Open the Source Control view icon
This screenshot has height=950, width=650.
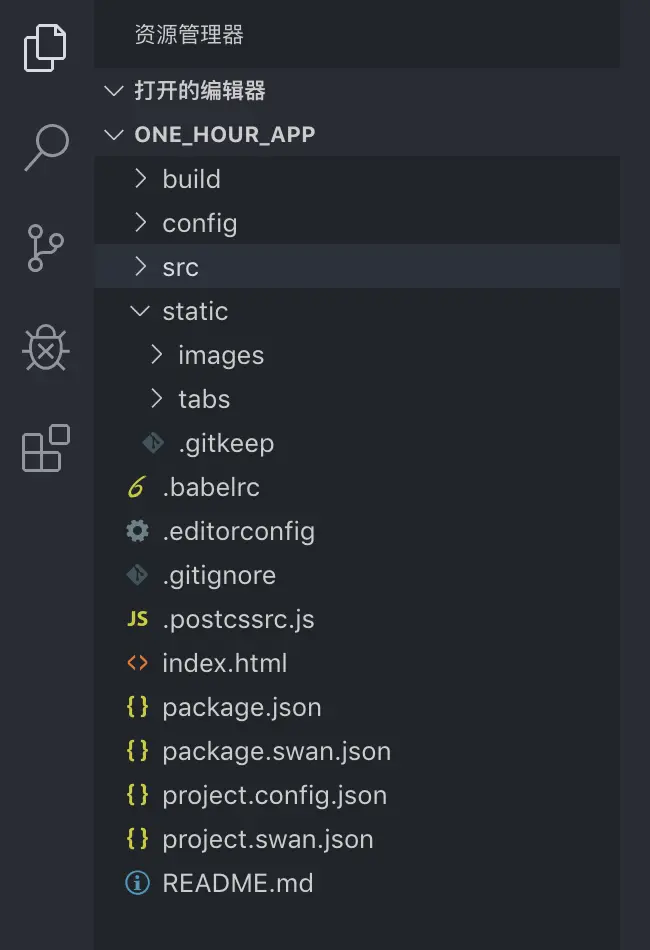[x=46, y=248]
